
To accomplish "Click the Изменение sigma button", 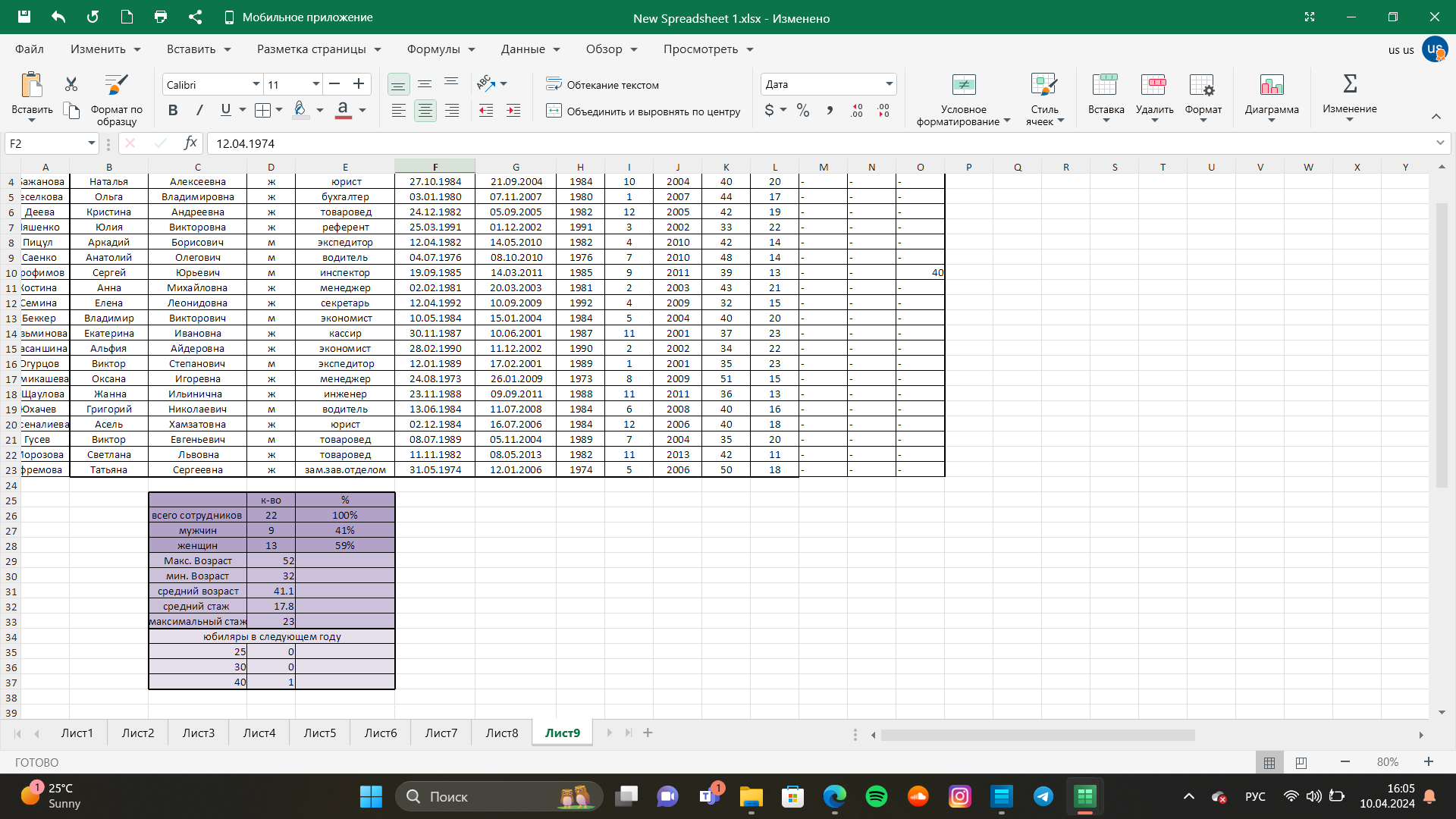I will pos(1350,97).
